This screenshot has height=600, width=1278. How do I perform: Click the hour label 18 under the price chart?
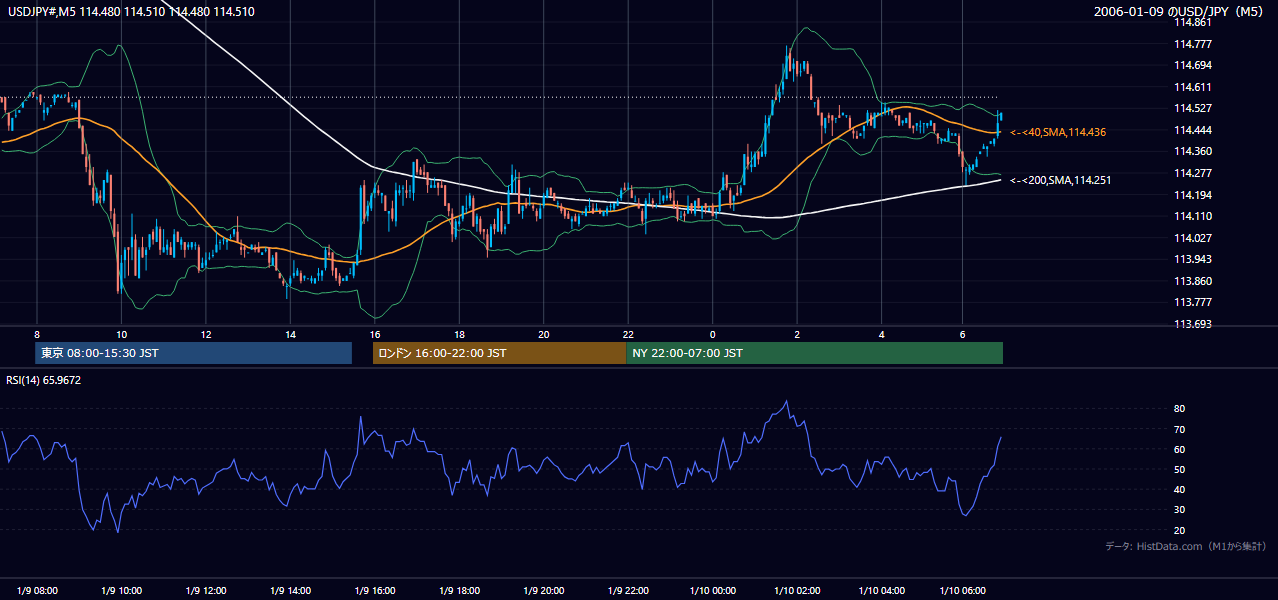pyautogui.click(x=459, y=334)
